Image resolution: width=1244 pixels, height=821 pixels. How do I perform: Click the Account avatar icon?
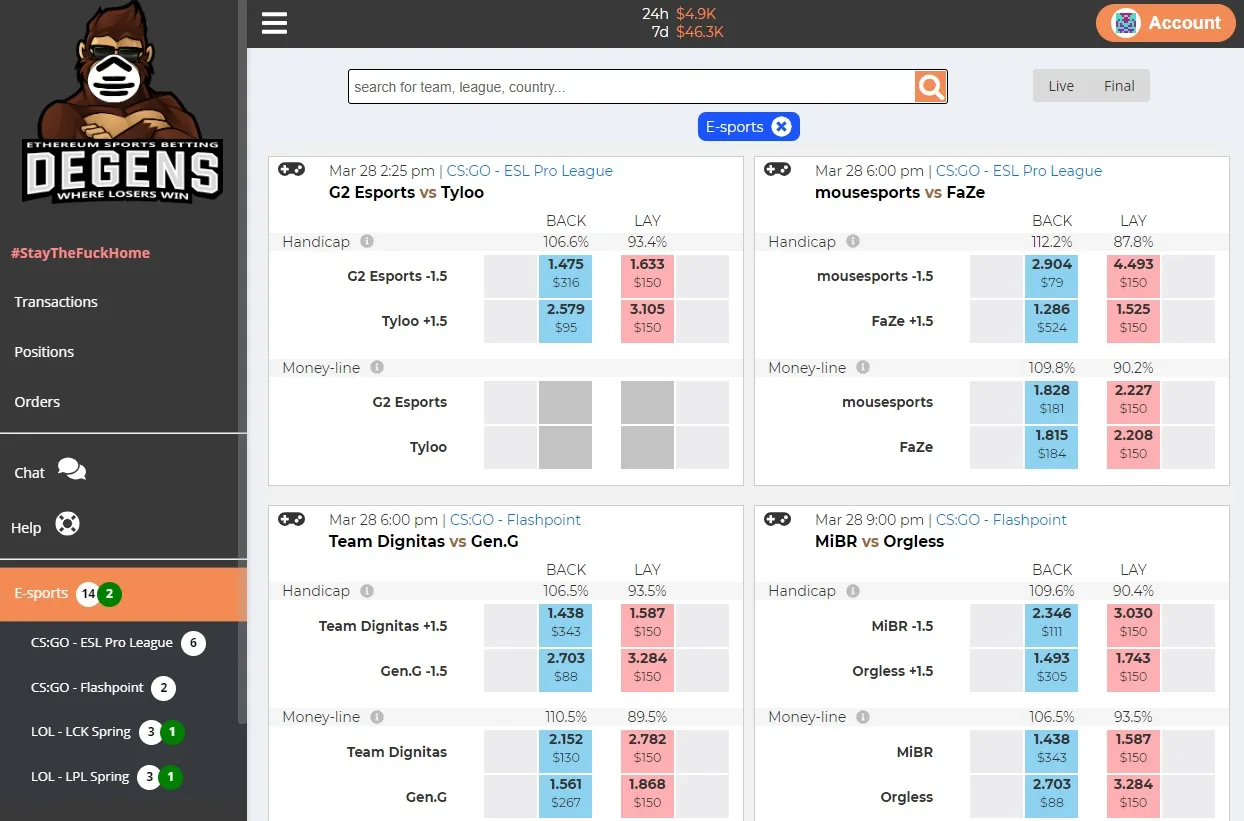[x=1126, y=23]
